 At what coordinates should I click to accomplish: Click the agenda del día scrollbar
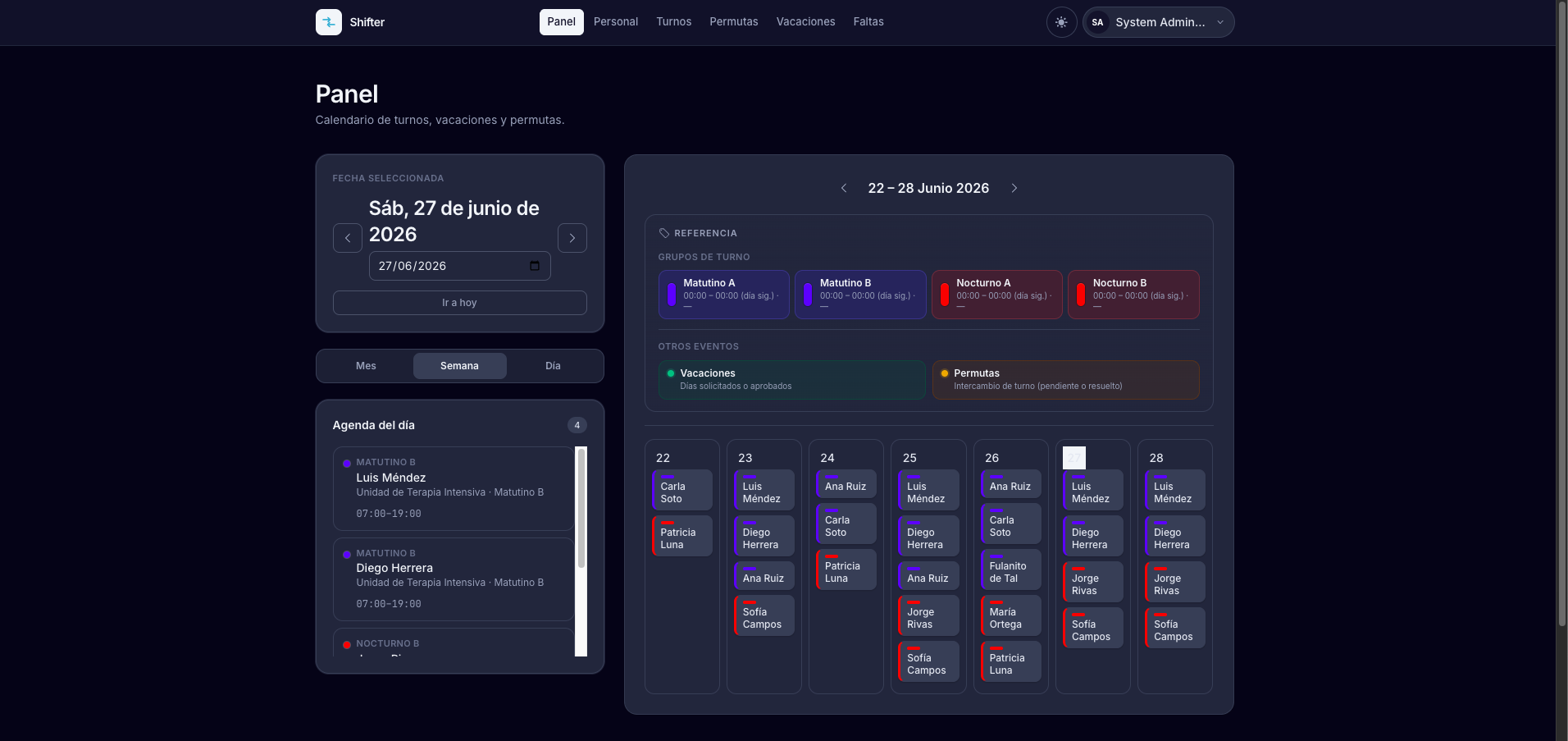point(581,509)
